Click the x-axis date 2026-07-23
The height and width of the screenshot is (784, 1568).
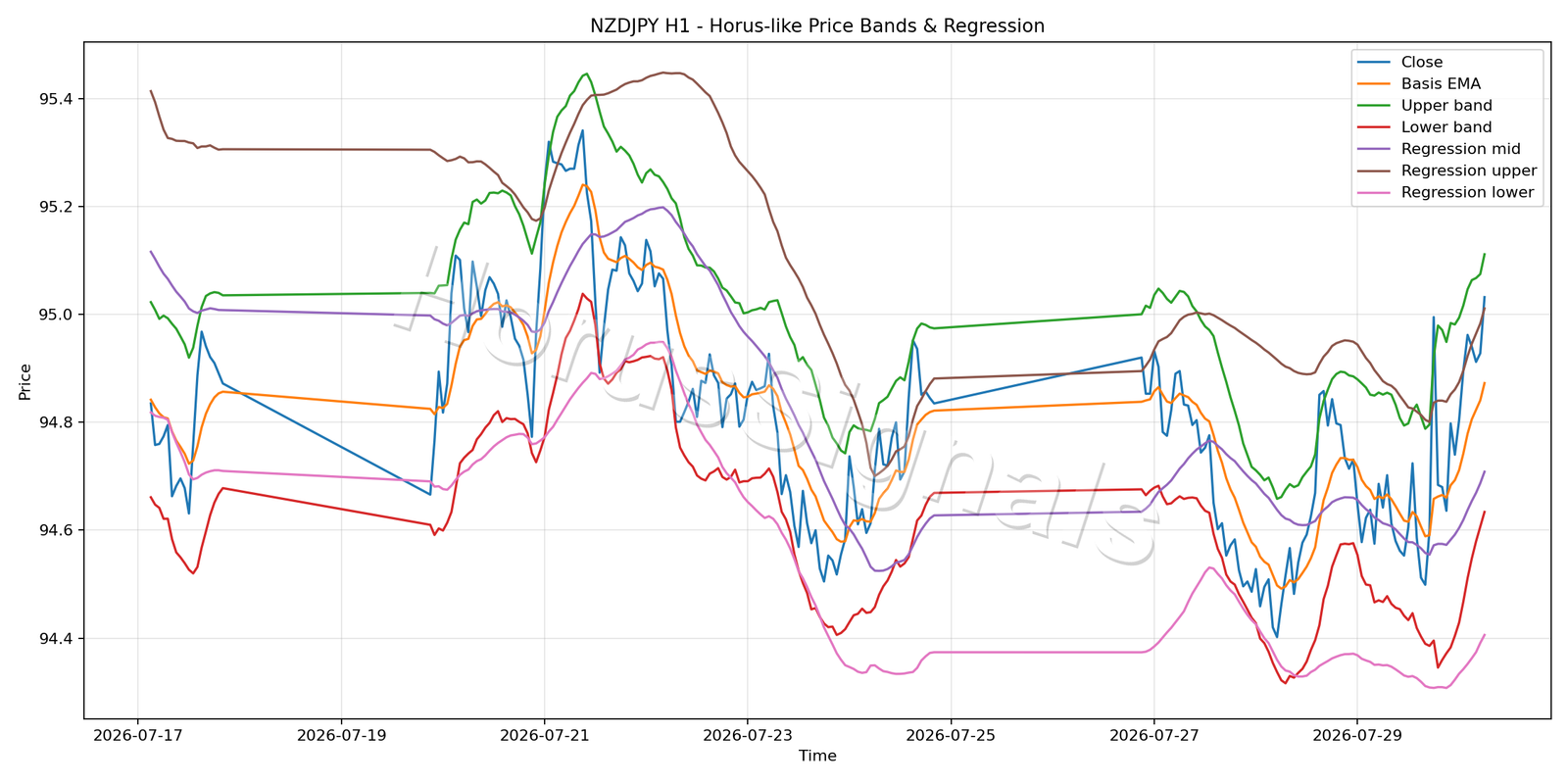point(747,734)
